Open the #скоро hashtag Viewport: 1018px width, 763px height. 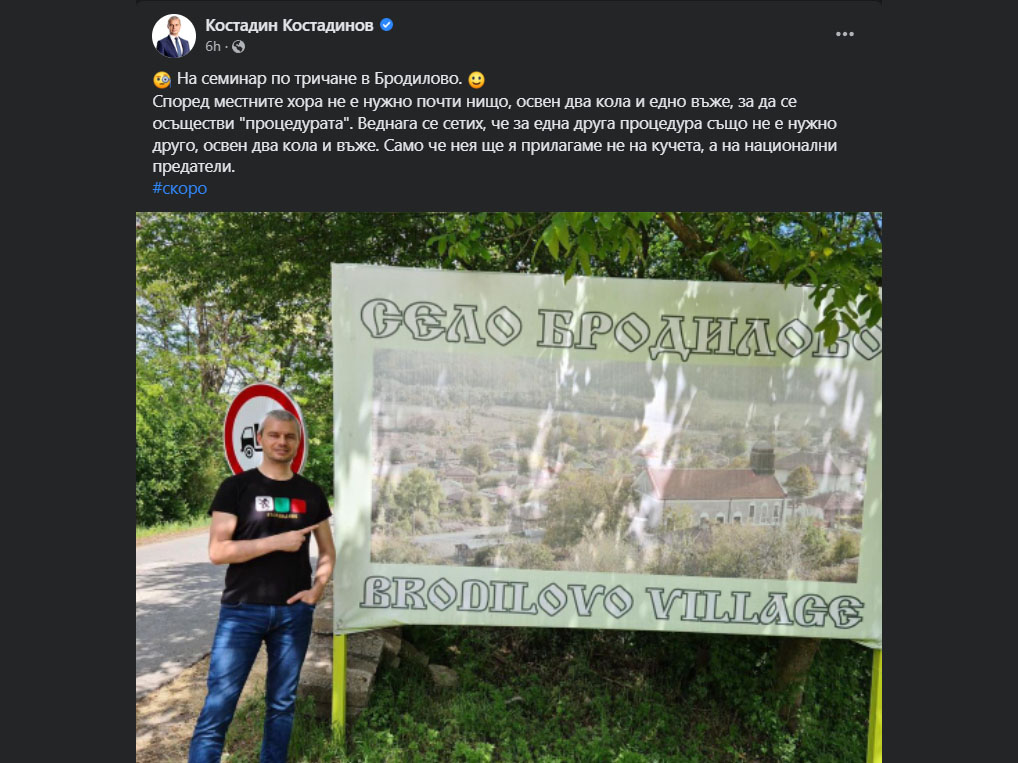tap(180, 188)
